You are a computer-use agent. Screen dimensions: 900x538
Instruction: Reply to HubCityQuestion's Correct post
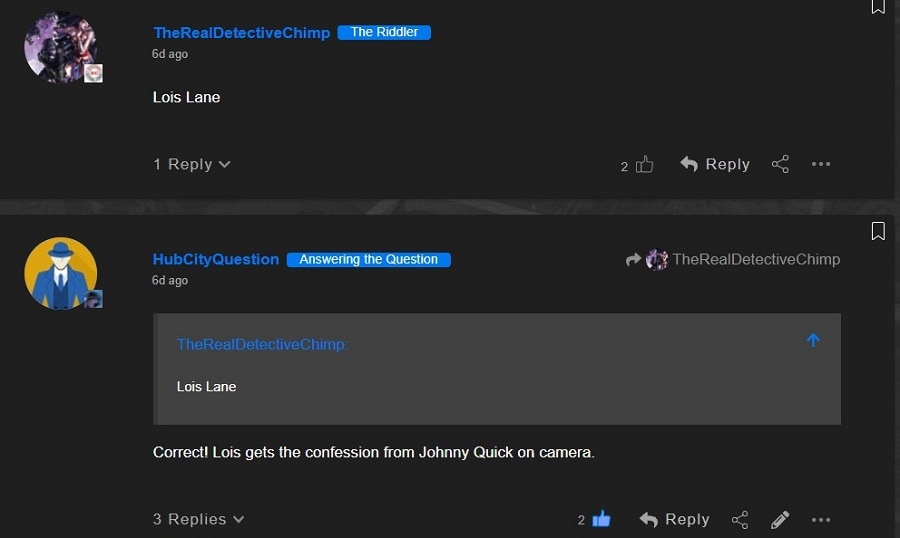point(674,519)
